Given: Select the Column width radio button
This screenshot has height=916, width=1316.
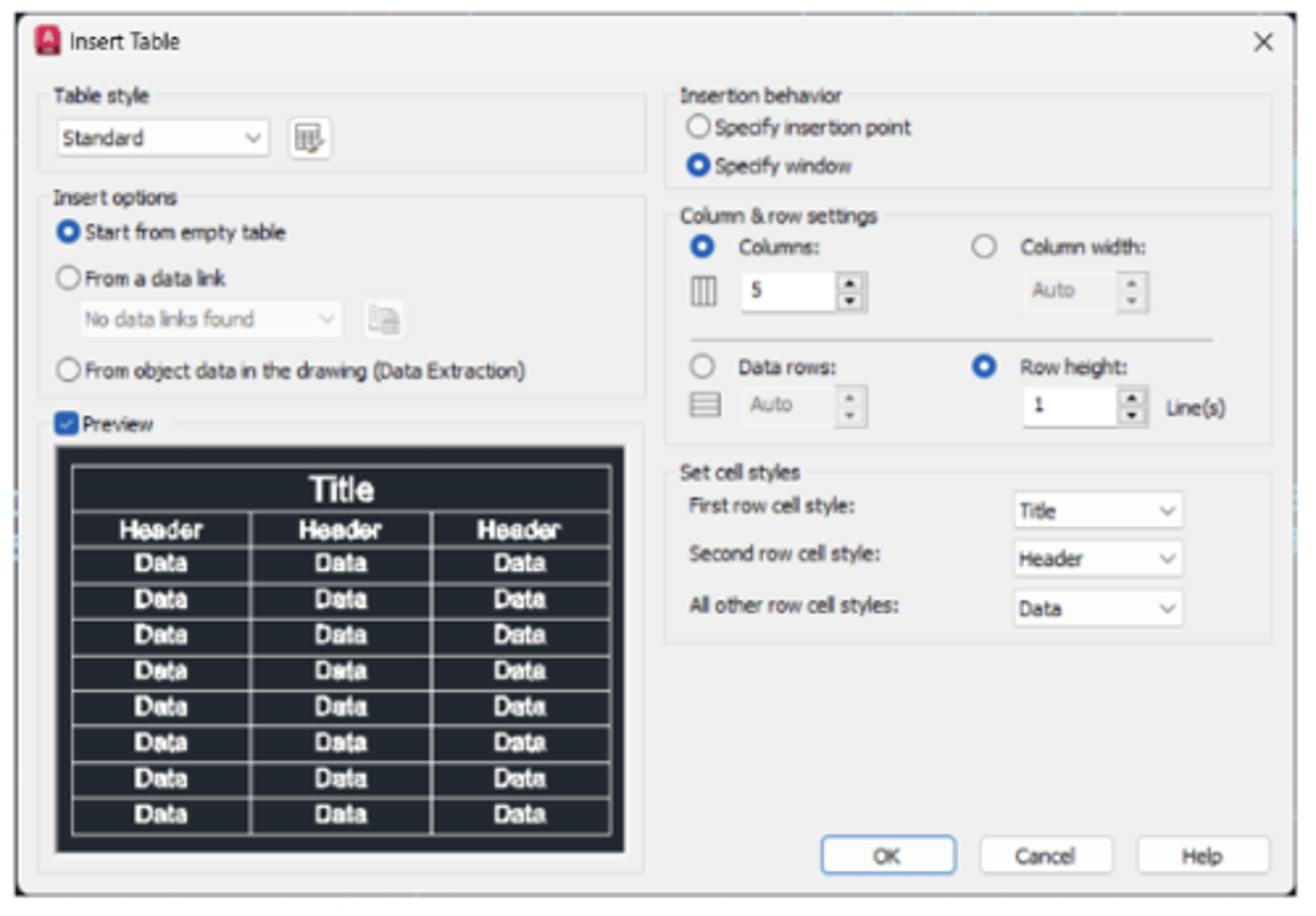Looking at the screenshot, I should (984, 247).
